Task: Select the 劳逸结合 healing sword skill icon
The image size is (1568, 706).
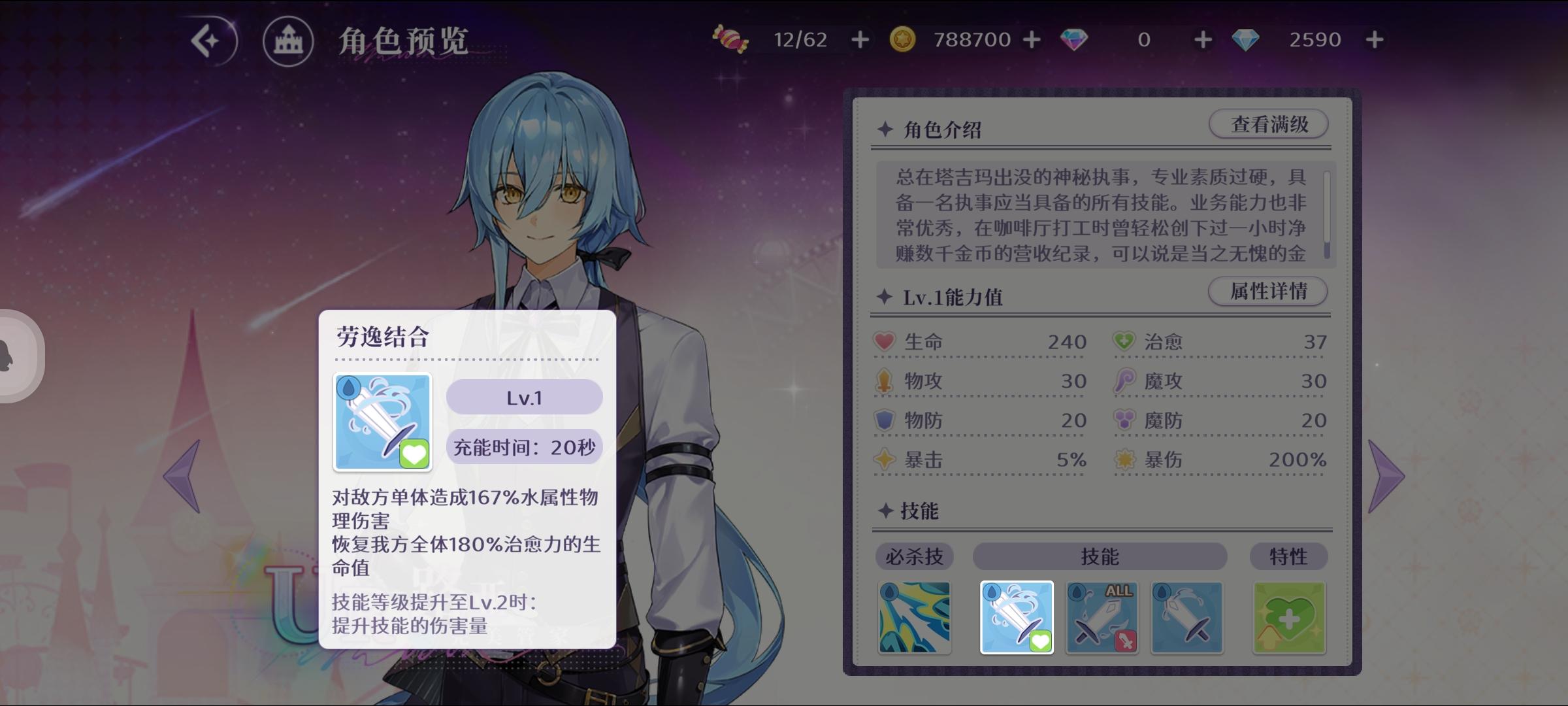Action: click(1017, 618)
